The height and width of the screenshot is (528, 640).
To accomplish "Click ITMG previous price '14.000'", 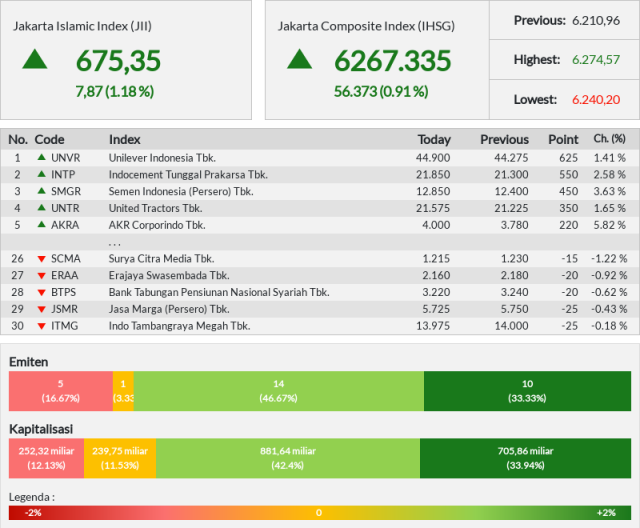I will [511, 326].
